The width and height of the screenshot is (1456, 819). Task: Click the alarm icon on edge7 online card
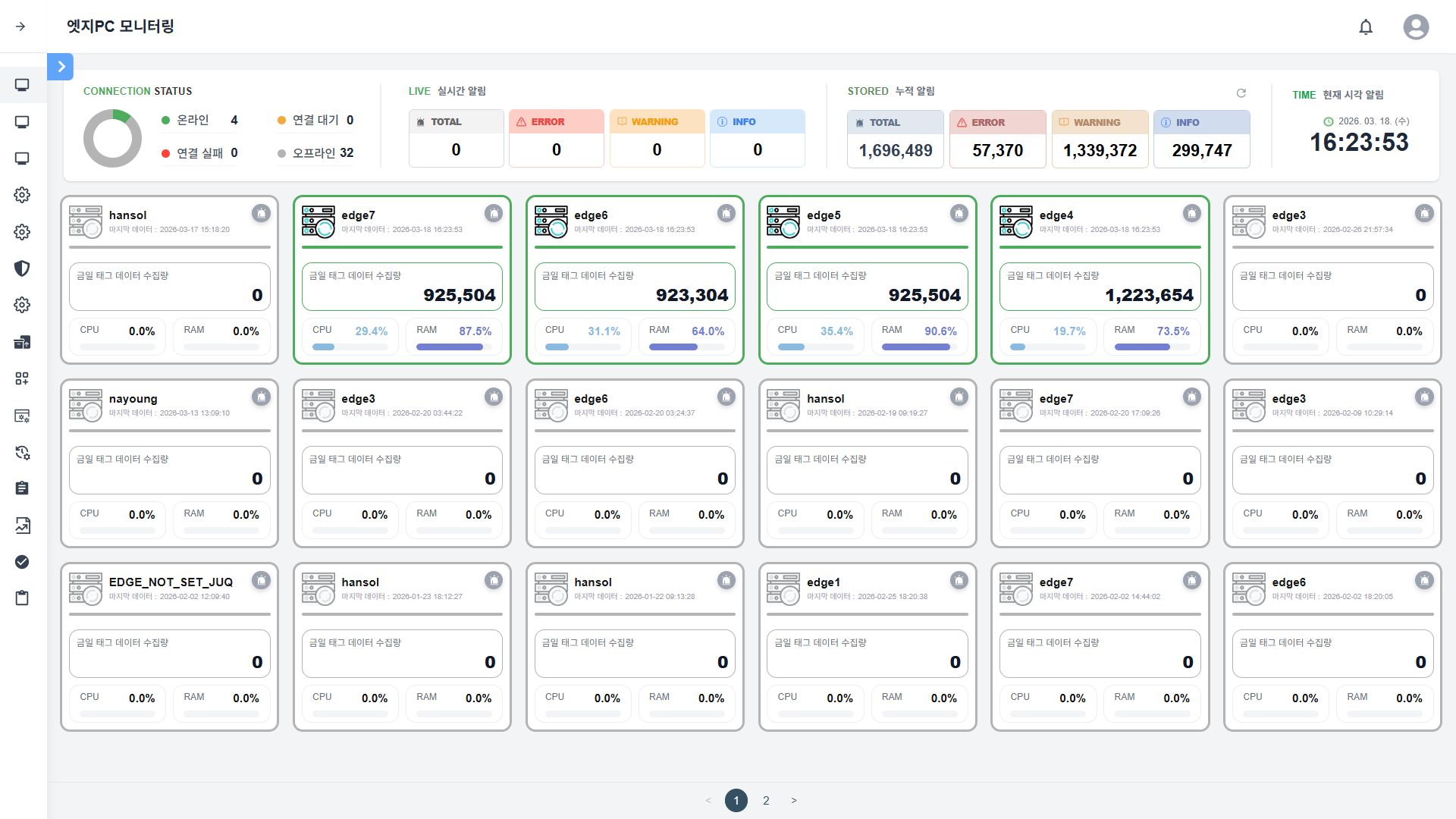pos(494,213)
